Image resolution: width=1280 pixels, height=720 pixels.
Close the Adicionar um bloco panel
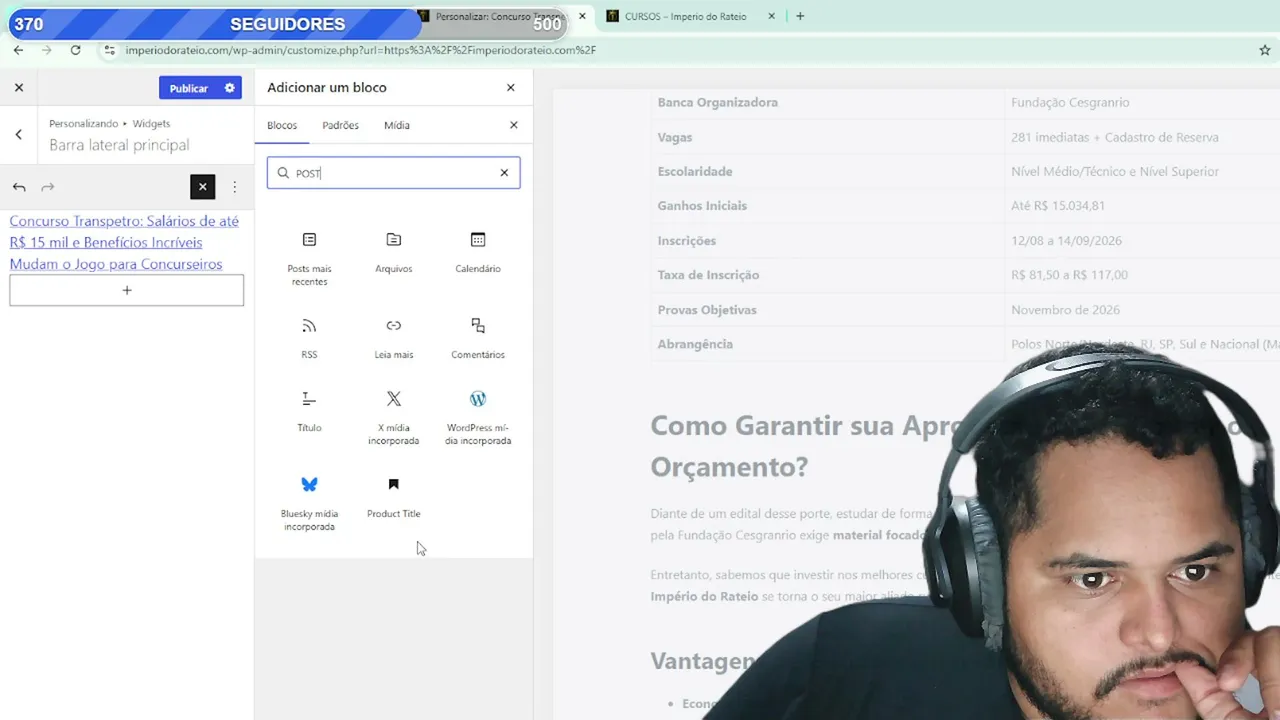[511, 87]
